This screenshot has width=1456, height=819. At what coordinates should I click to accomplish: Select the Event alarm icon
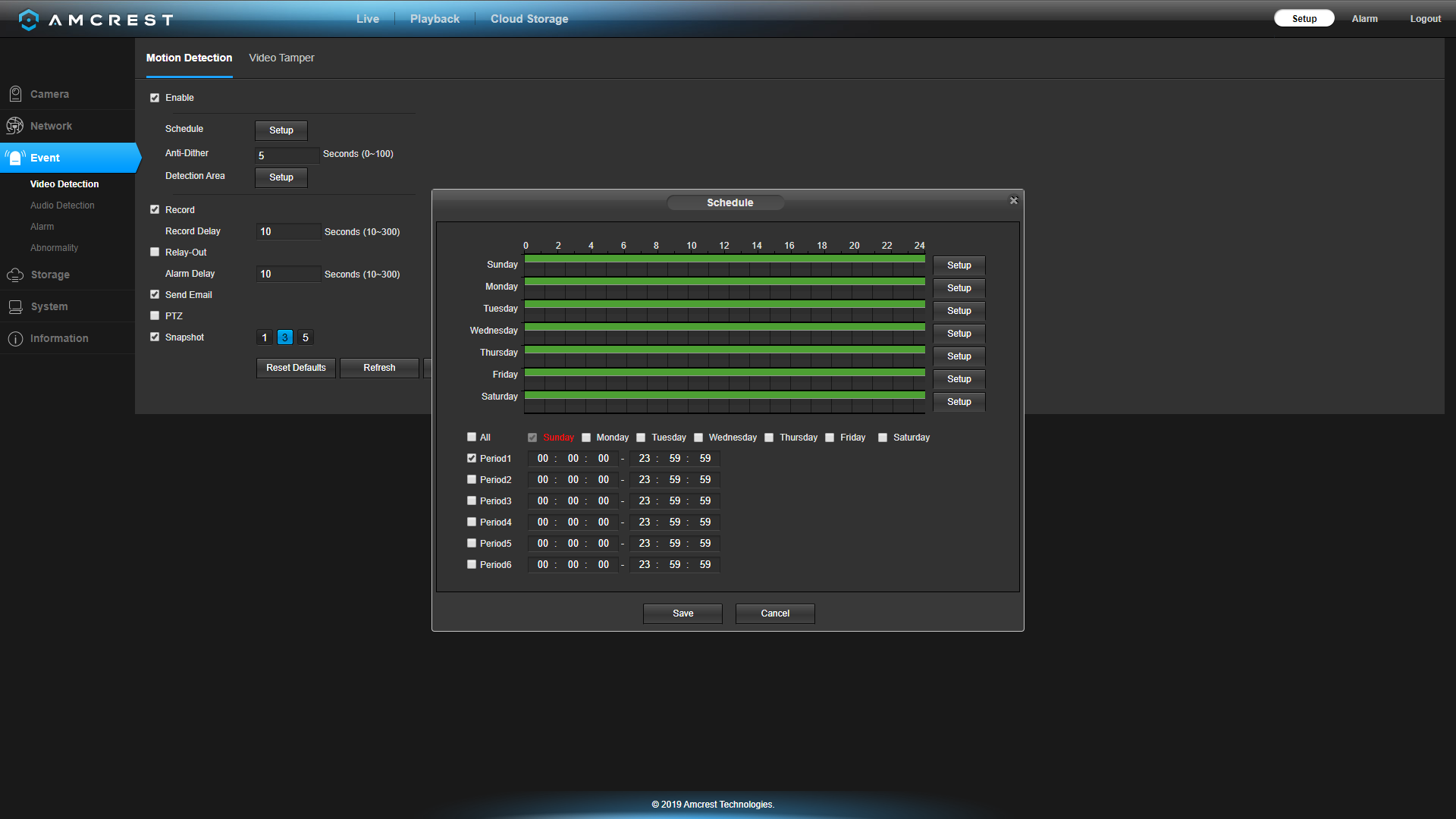(15, 158)
